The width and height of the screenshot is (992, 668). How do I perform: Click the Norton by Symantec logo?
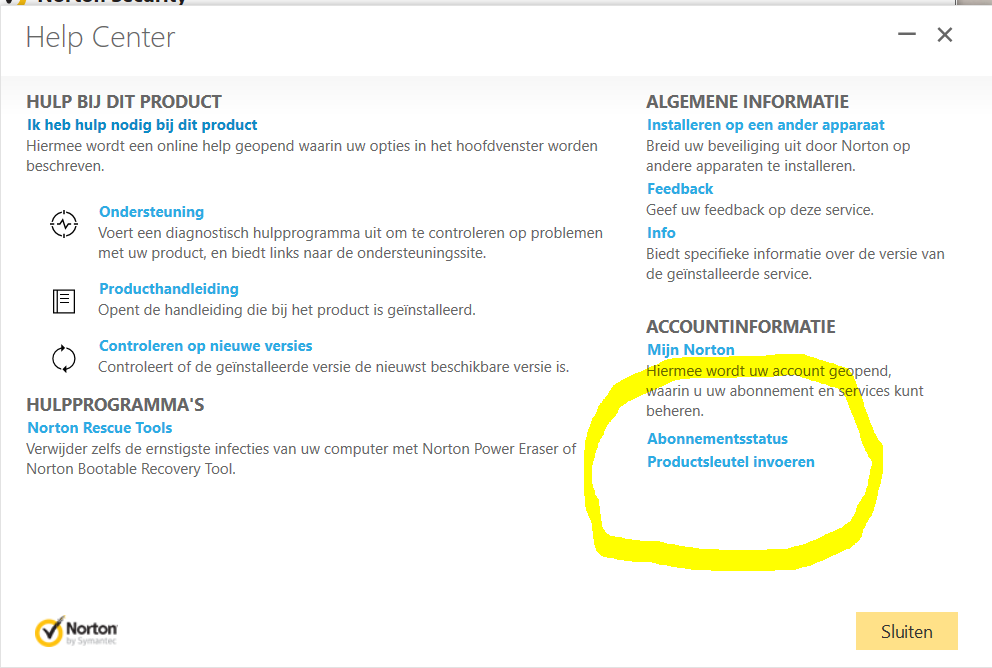(77, 631)
